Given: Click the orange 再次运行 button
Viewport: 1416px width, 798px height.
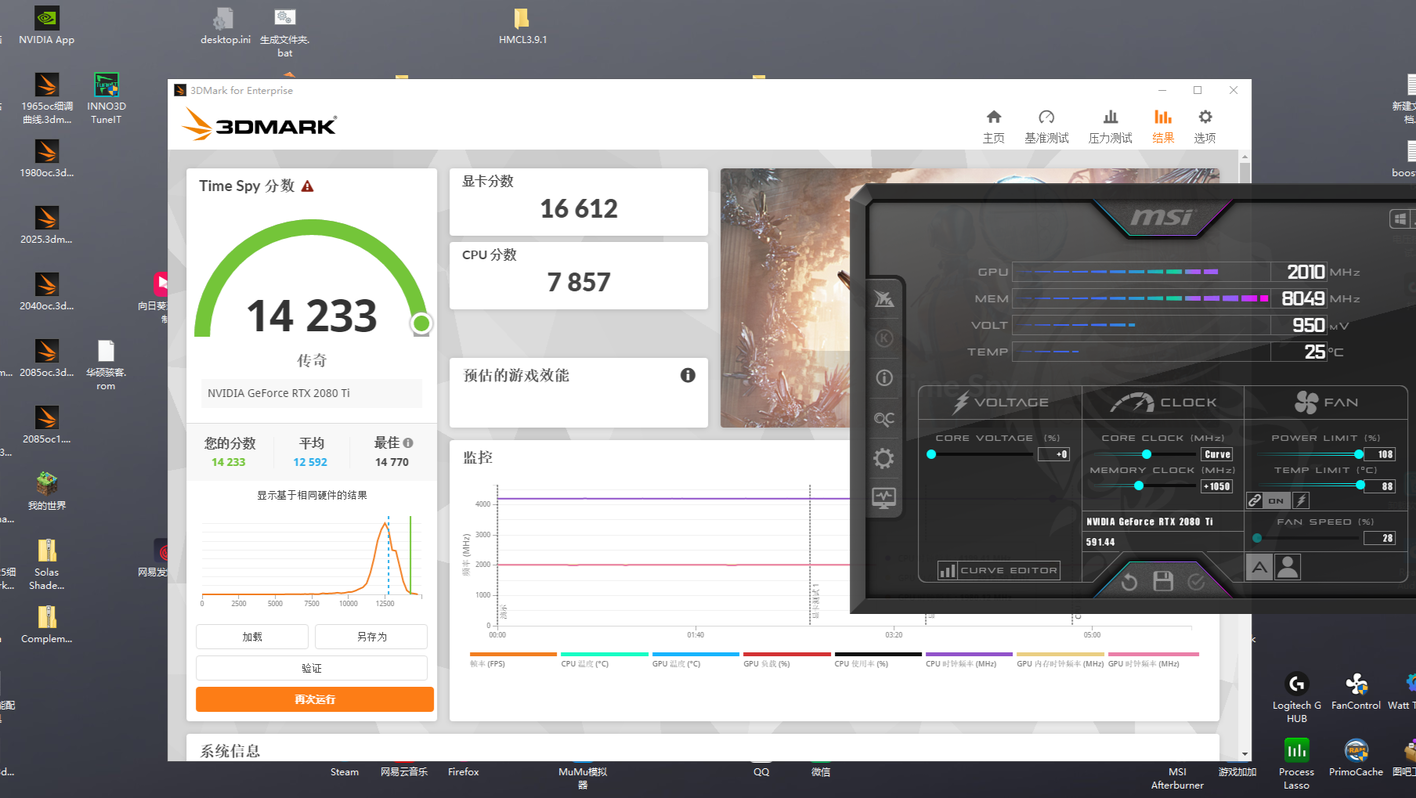Looking at the screenshot, I should [315, 699].
